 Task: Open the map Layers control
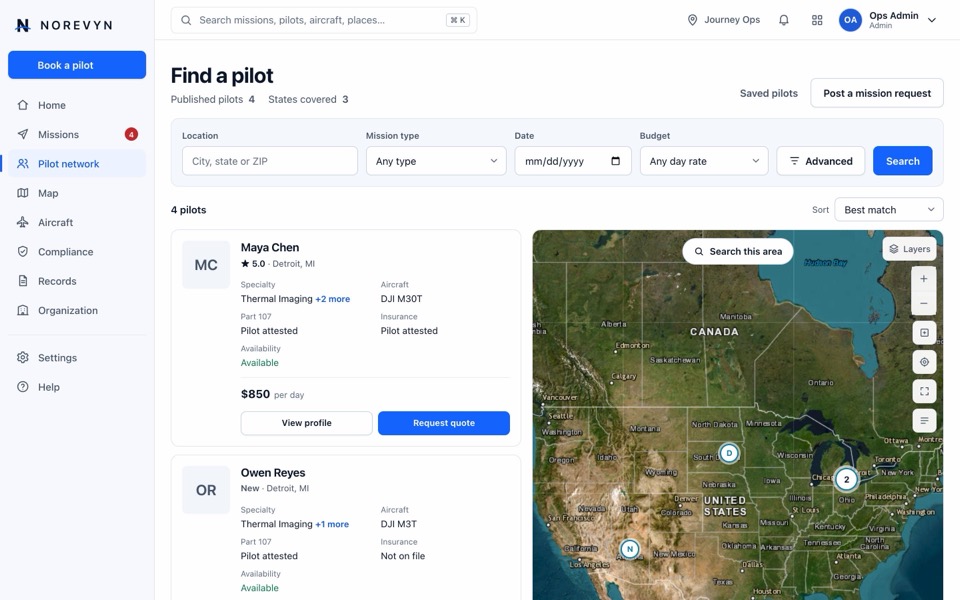pyautogui.click(x=909, y=249)
